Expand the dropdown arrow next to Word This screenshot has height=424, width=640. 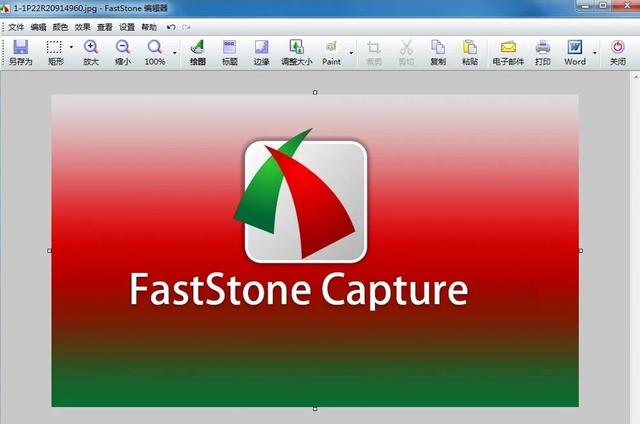tap(594, 53)
